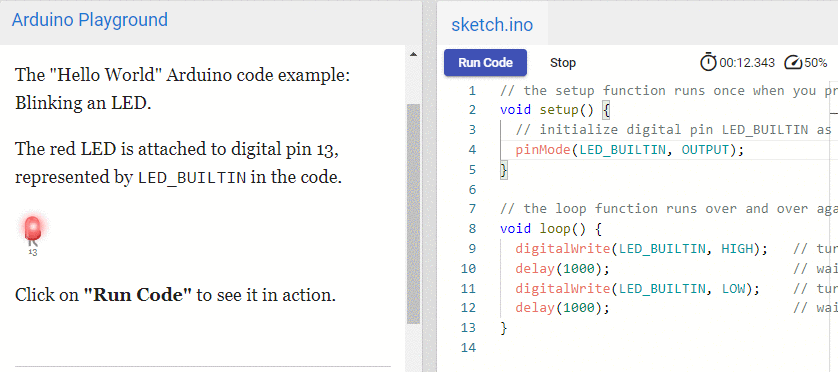
Task: Click the "Hello World" tutorial paragraph
Action: click(183, 89)
